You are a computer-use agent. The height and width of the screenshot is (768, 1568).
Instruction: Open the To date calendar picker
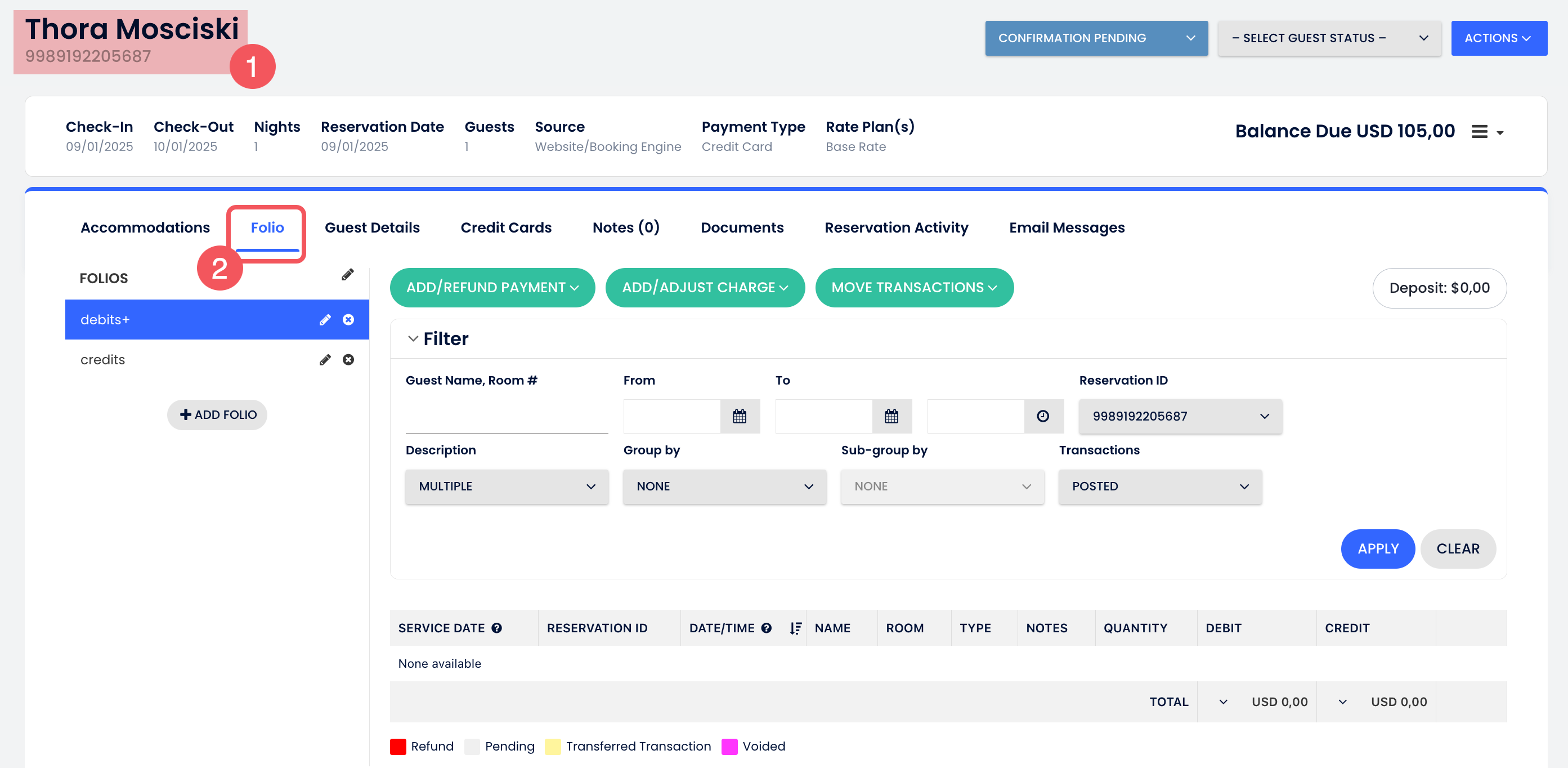pos(891,417)
